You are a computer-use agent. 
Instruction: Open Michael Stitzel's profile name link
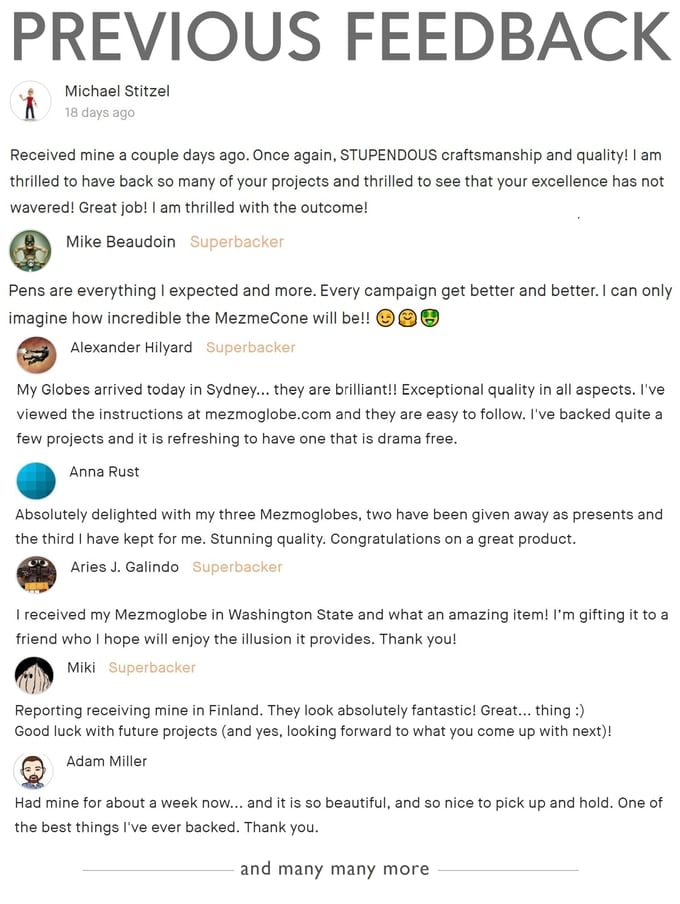117,91
